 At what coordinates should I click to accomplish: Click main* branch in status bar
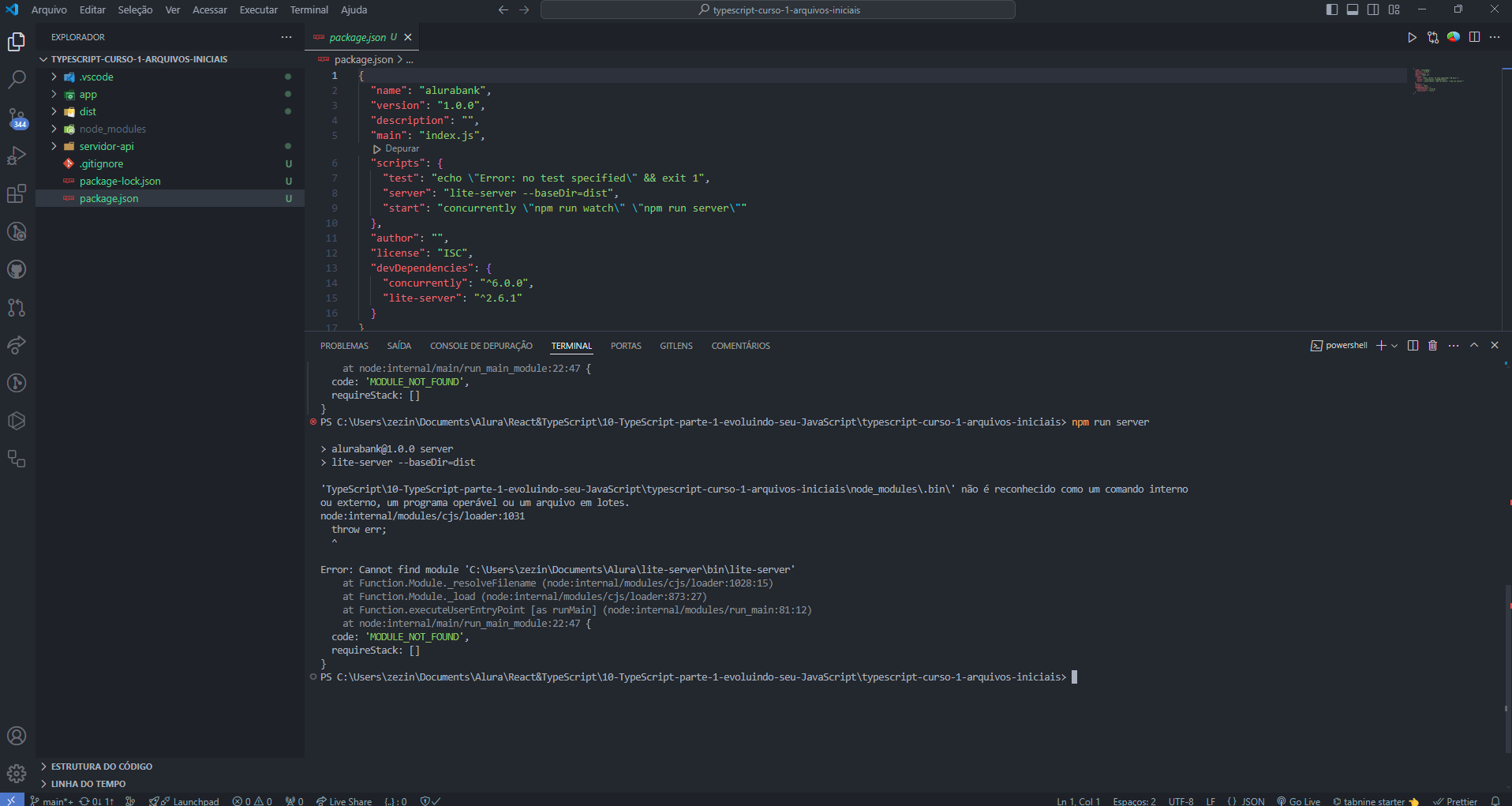(x=52, y=800)
